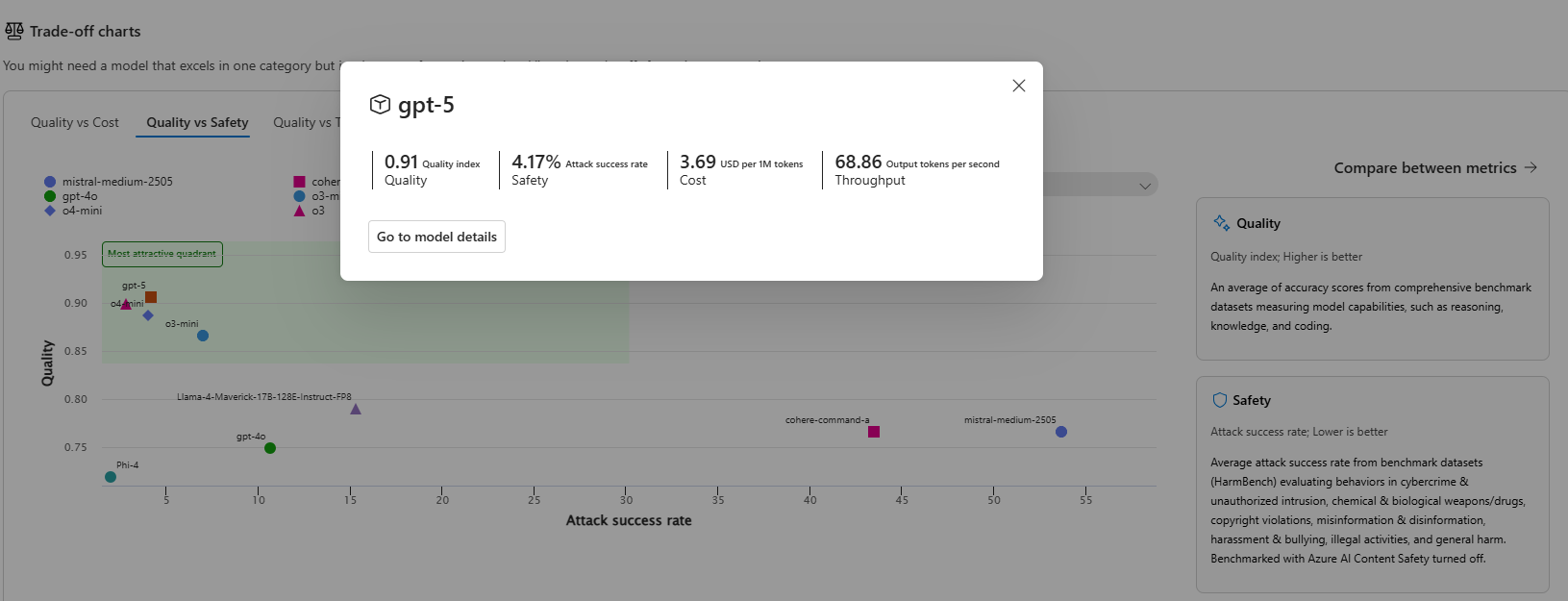Toggle mistral-medium-2505 legend entry
The image size is (1568, 601).
[109, 182]
